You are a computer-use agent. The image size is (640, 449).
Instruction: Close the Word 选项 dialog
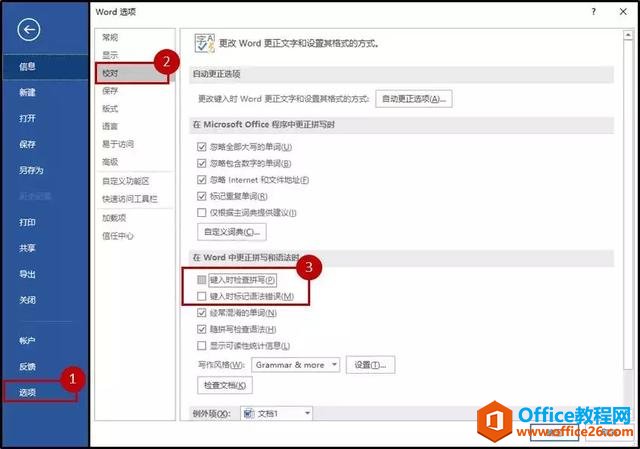tap(623, 12)
